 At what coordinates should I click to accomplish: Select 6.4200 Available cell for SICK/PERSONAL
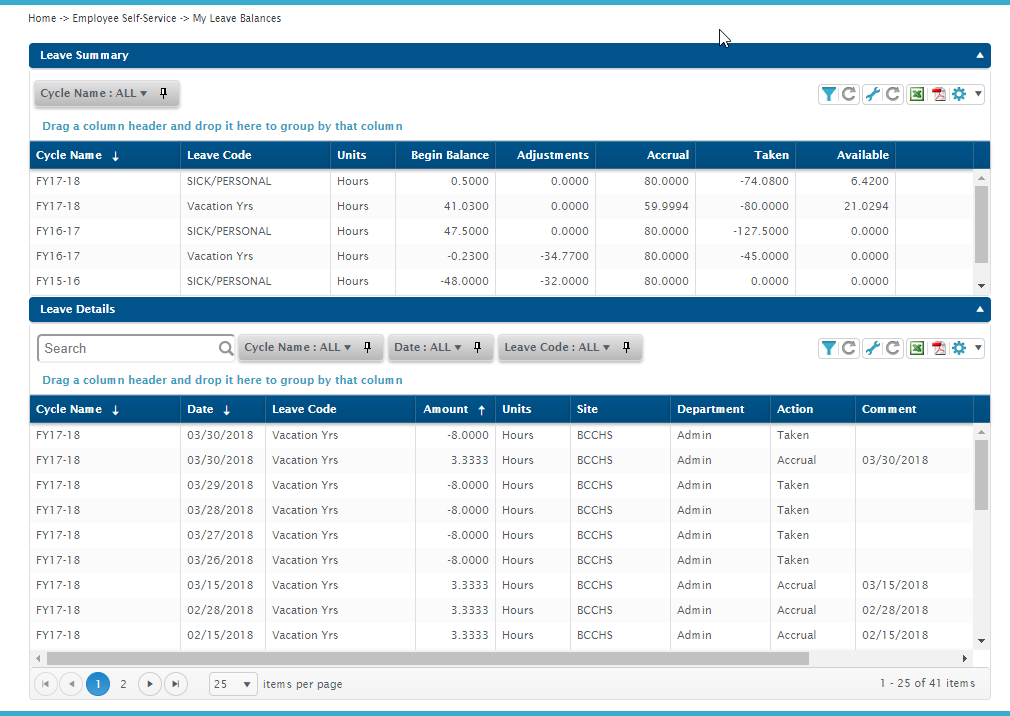(845, 181)
